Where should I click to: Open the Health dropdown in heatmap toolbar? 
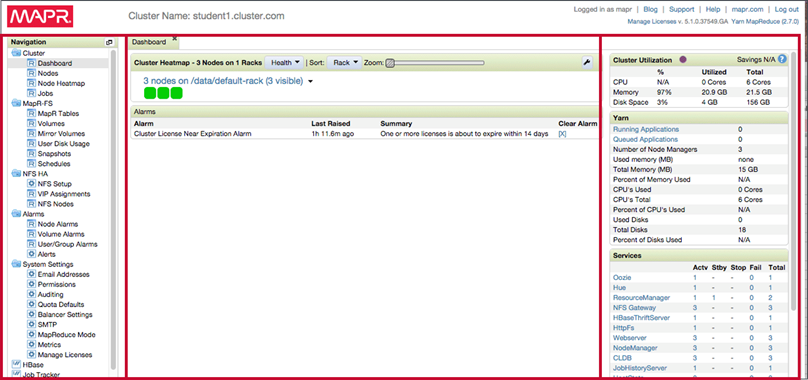coord(284,62)
